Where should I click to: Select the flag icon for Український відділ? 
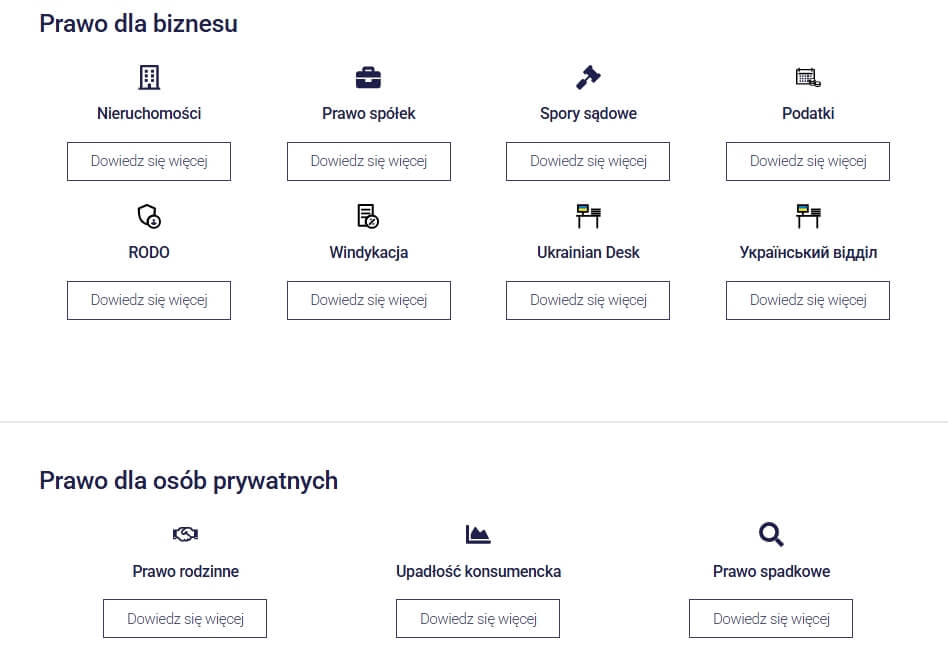[808, 216]
